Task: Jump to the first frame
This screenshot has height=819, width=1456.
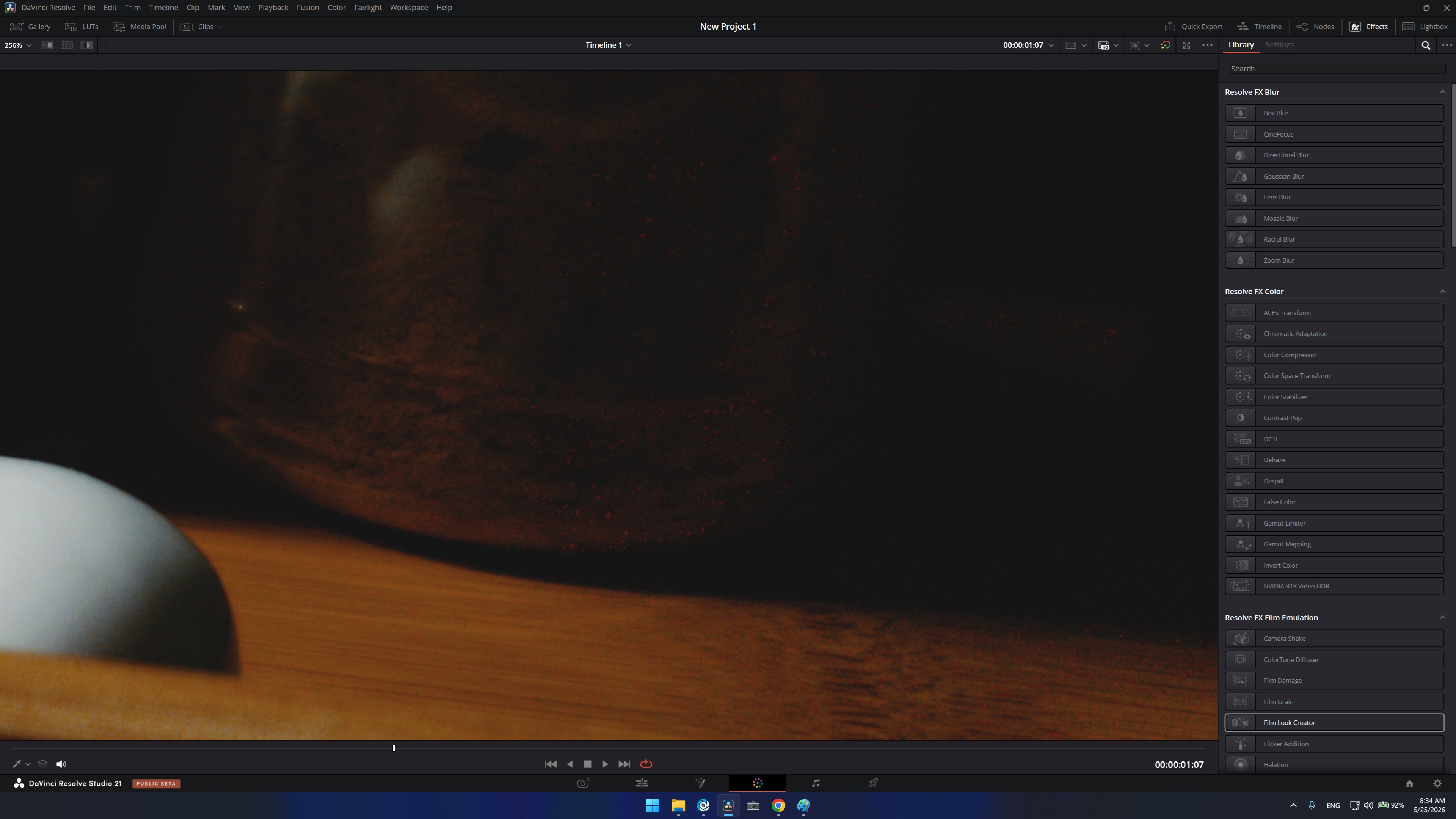Action: point(551,764)
